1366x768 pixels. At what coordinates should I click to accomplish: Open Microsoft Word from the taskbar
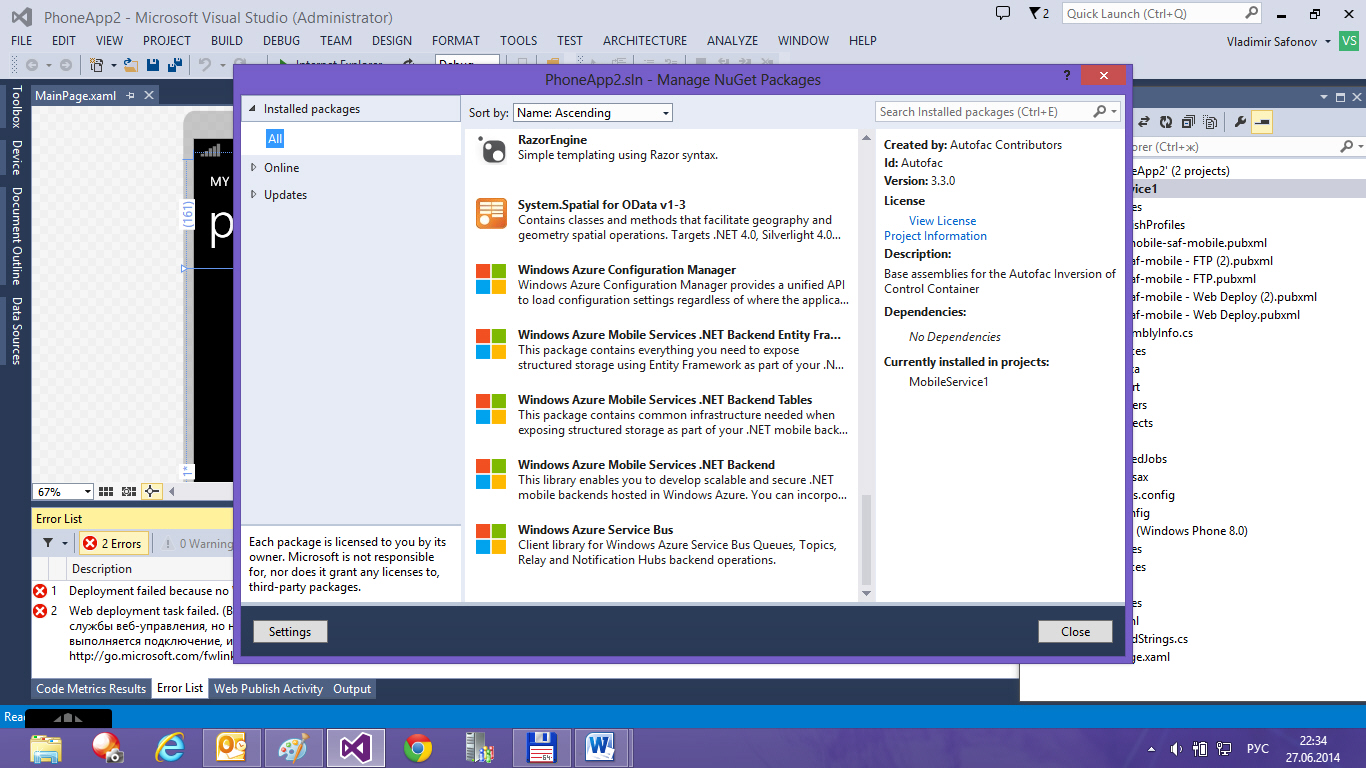point(602,747)
